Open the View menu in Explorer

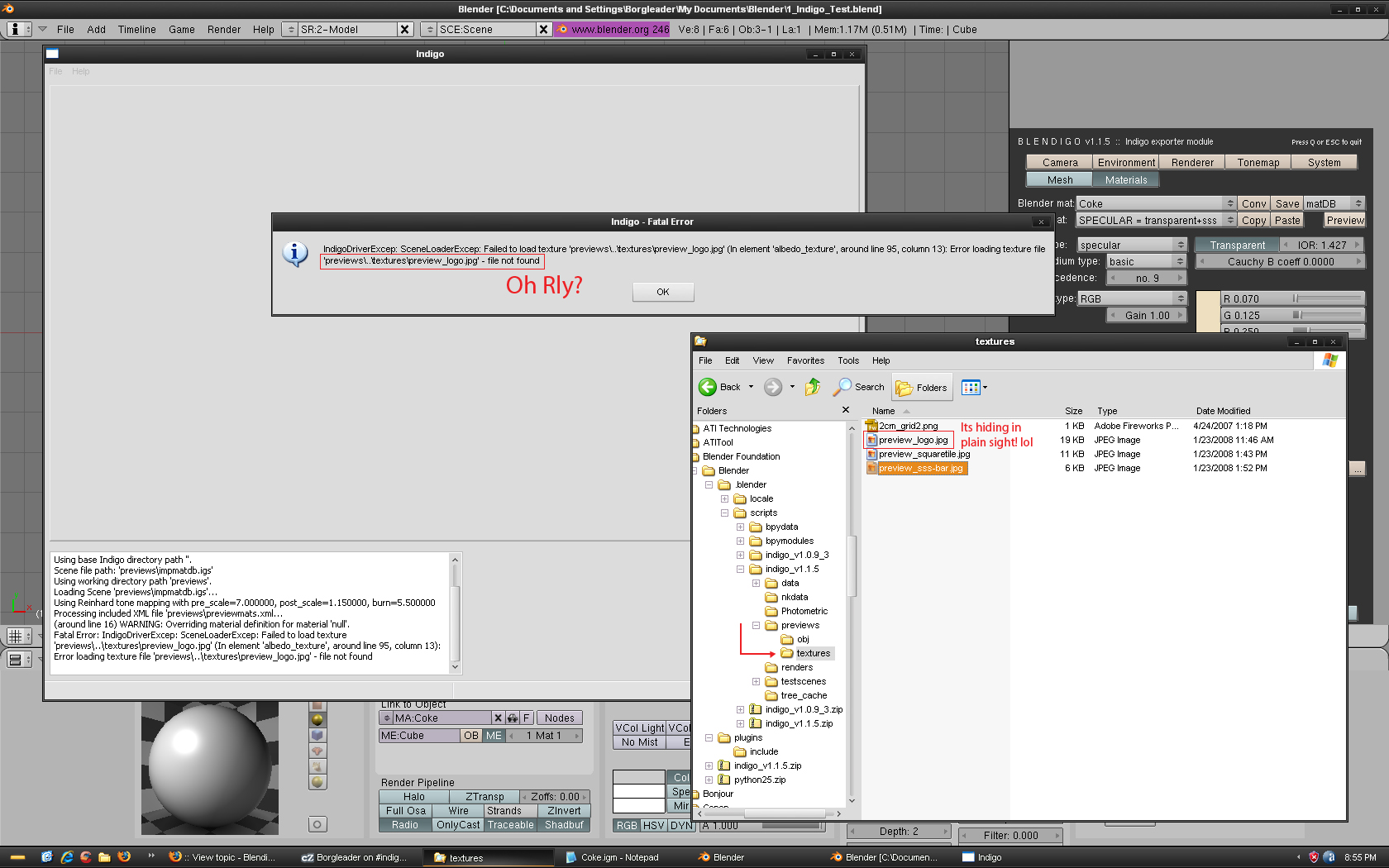click(x=763, y=360)
